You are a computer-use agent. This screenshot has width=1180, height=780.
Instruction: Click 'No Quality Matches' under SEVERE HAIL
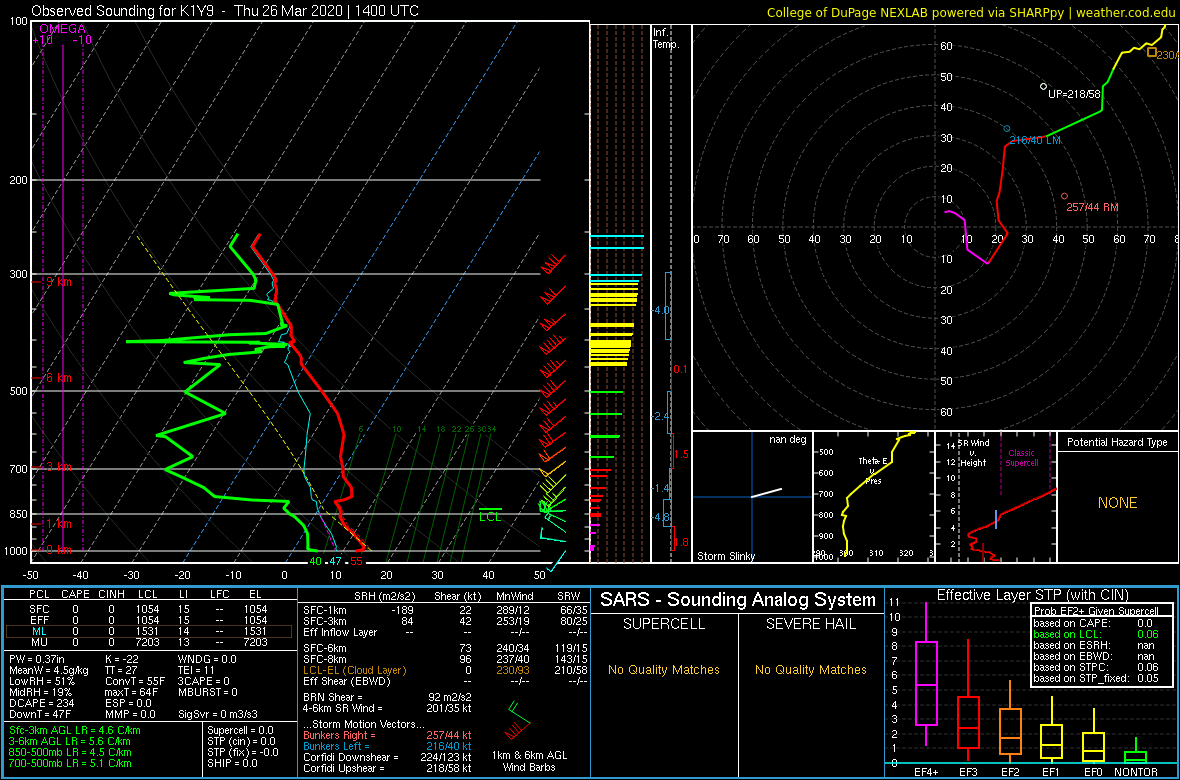coord(811,670)
